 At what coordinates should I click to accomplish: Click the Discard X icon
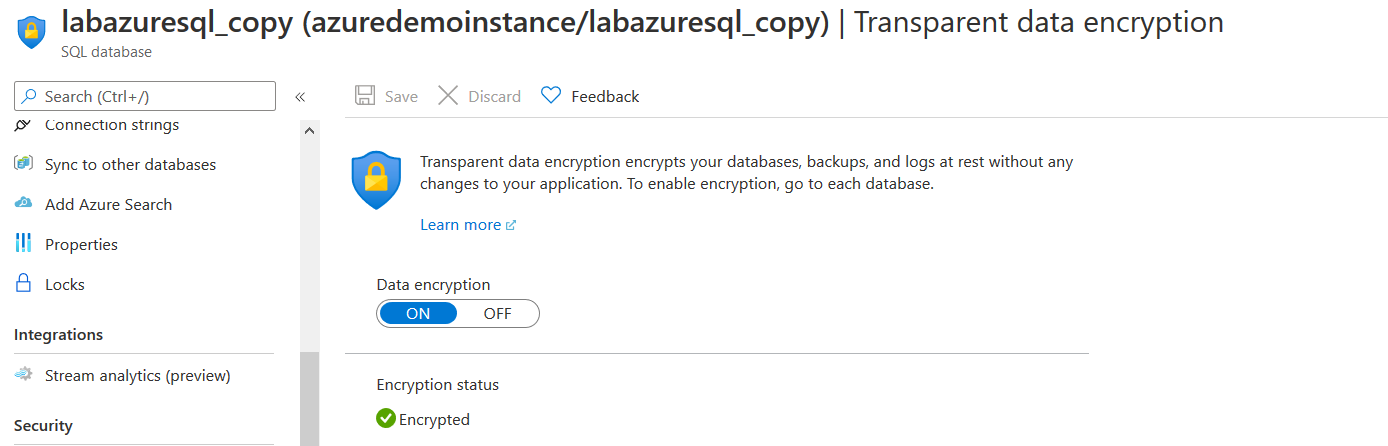[x=448, y=96]
